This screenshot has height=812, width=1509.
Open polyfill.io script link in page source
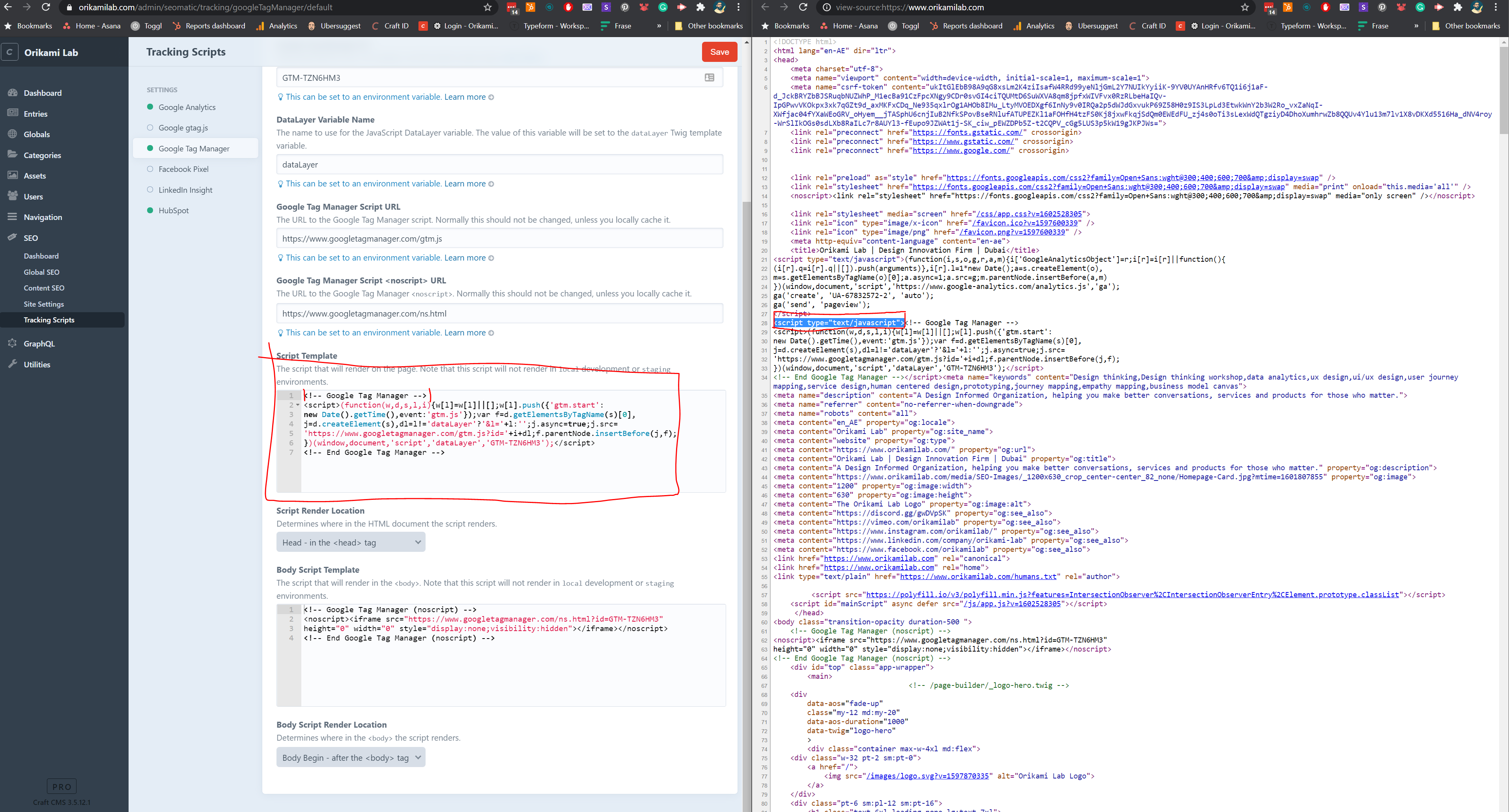(x=1132, y=594)
